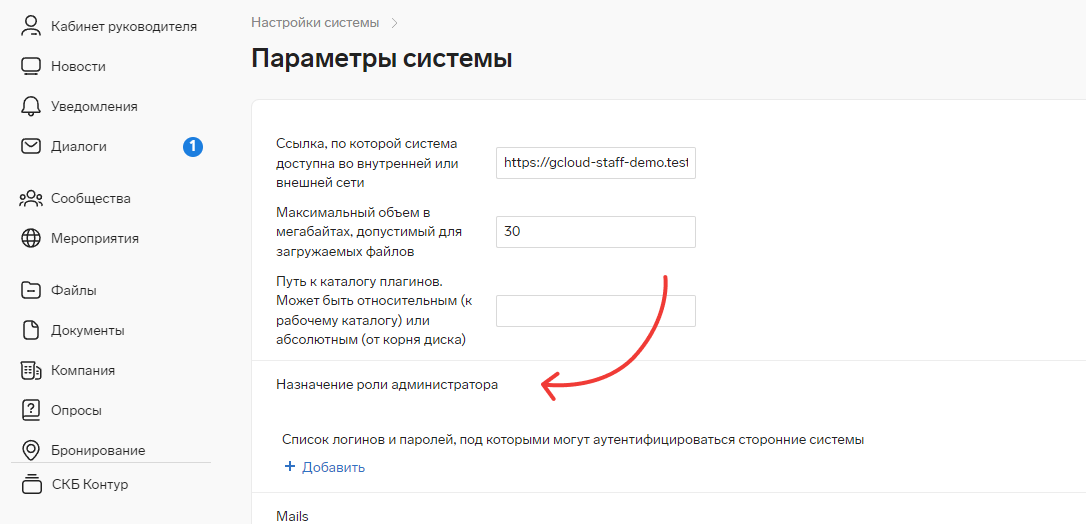Image resolution: width=1086 pixels, height=524 pixels.
Task: Open Уведомления menu item
Action: pyautogui.click(x=94, y=107)
